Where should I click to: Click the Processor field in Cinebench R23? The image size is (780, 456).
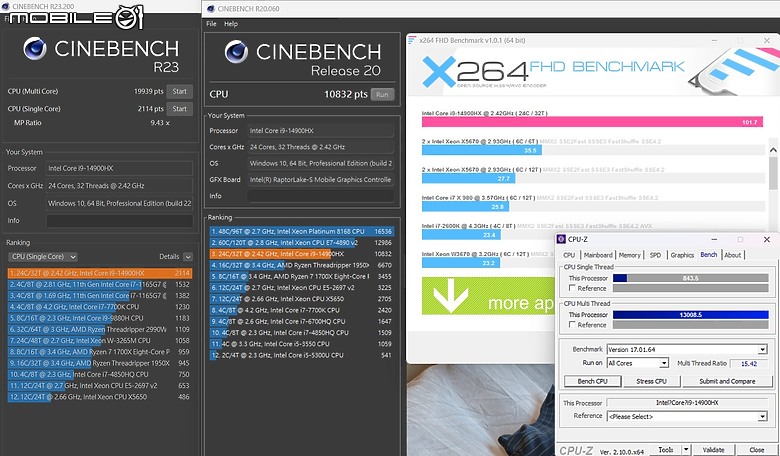(119, 168)
